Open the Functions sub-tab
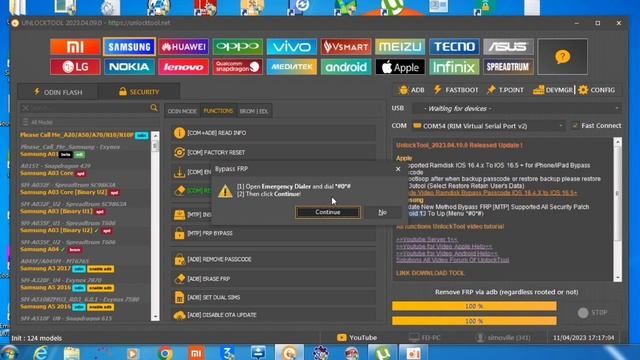 click(x=218, y=111)
